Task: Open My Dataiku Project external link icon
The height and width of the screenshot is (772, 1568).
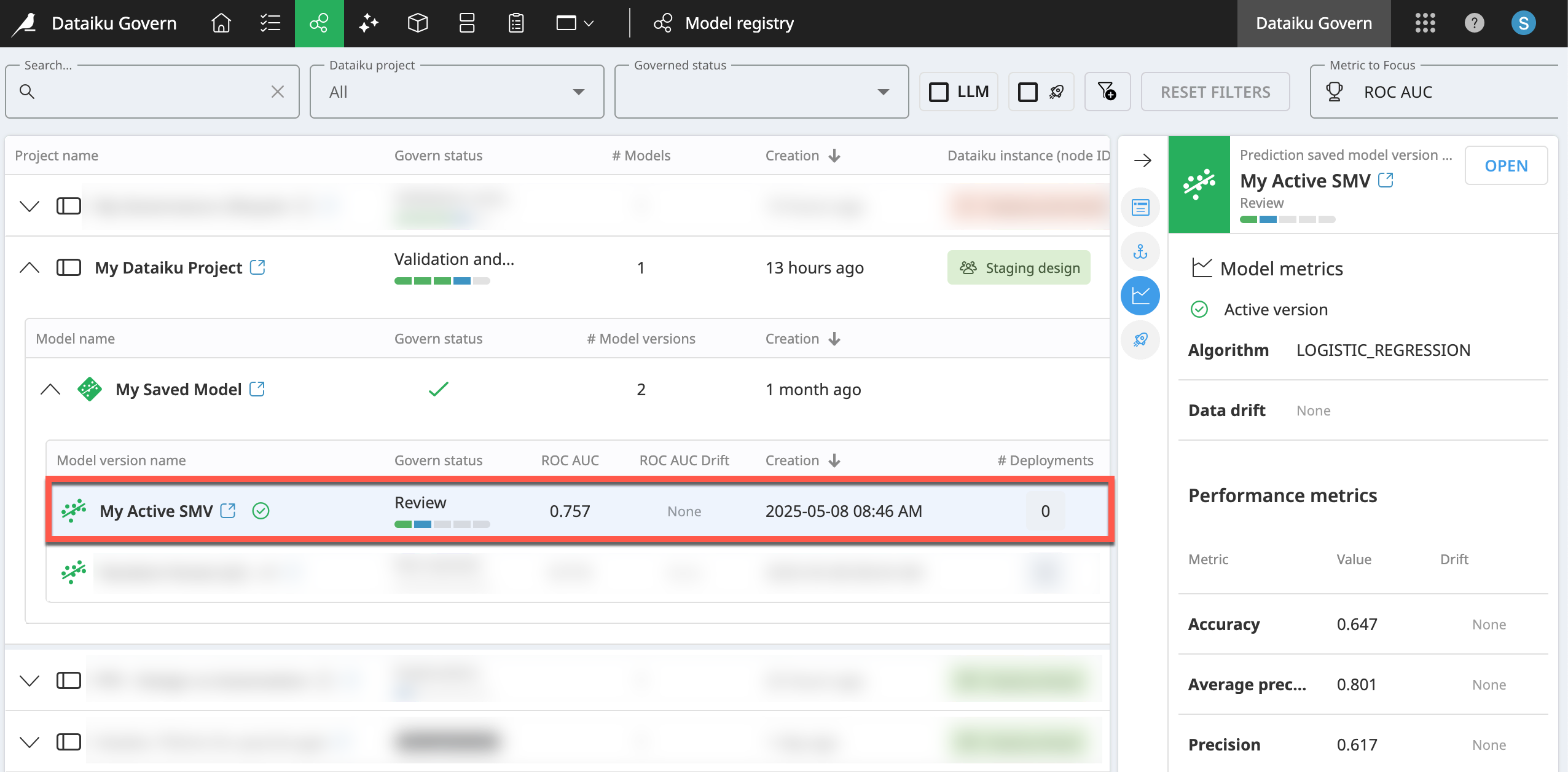Action: click(x=257, y=267)
